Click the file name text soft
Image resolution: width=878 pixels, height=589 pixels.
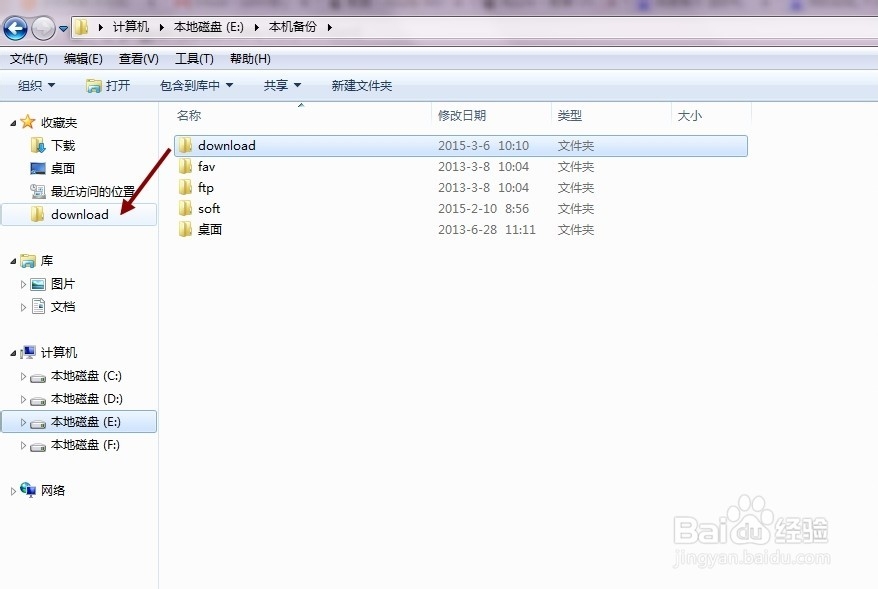click(x=209, y=208)
